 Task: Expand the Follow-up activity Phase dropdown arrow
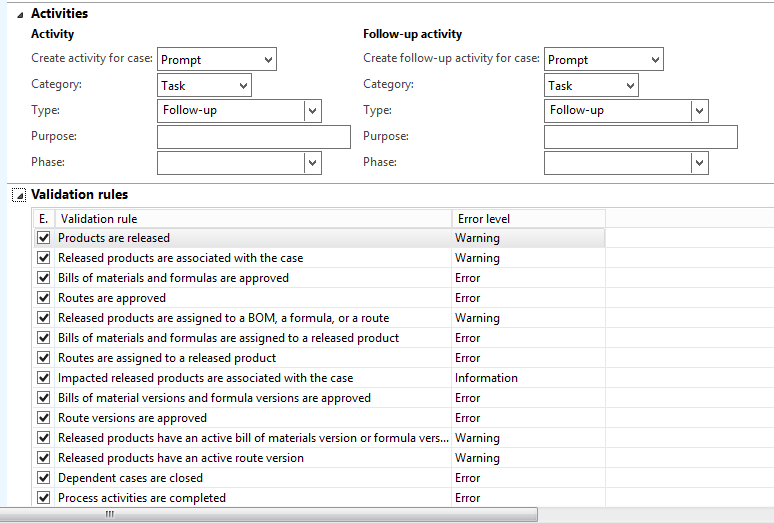click(699, 163)
